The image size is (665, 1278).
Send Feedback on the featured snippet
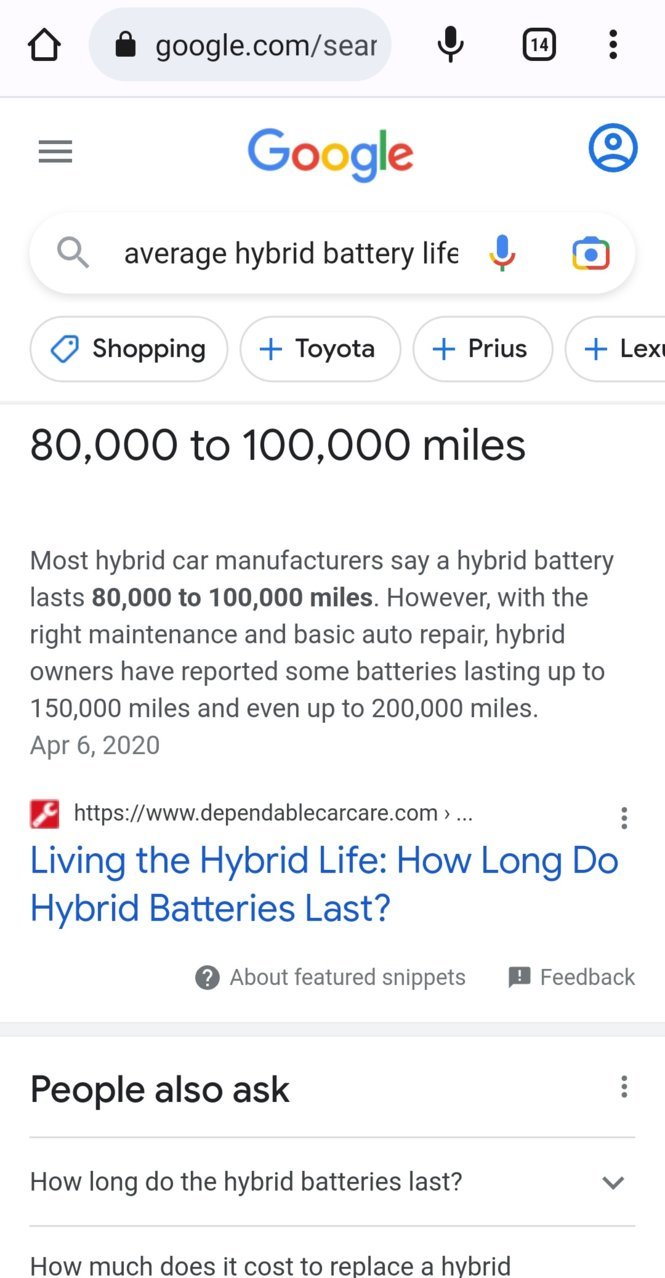tap(571, 977)
